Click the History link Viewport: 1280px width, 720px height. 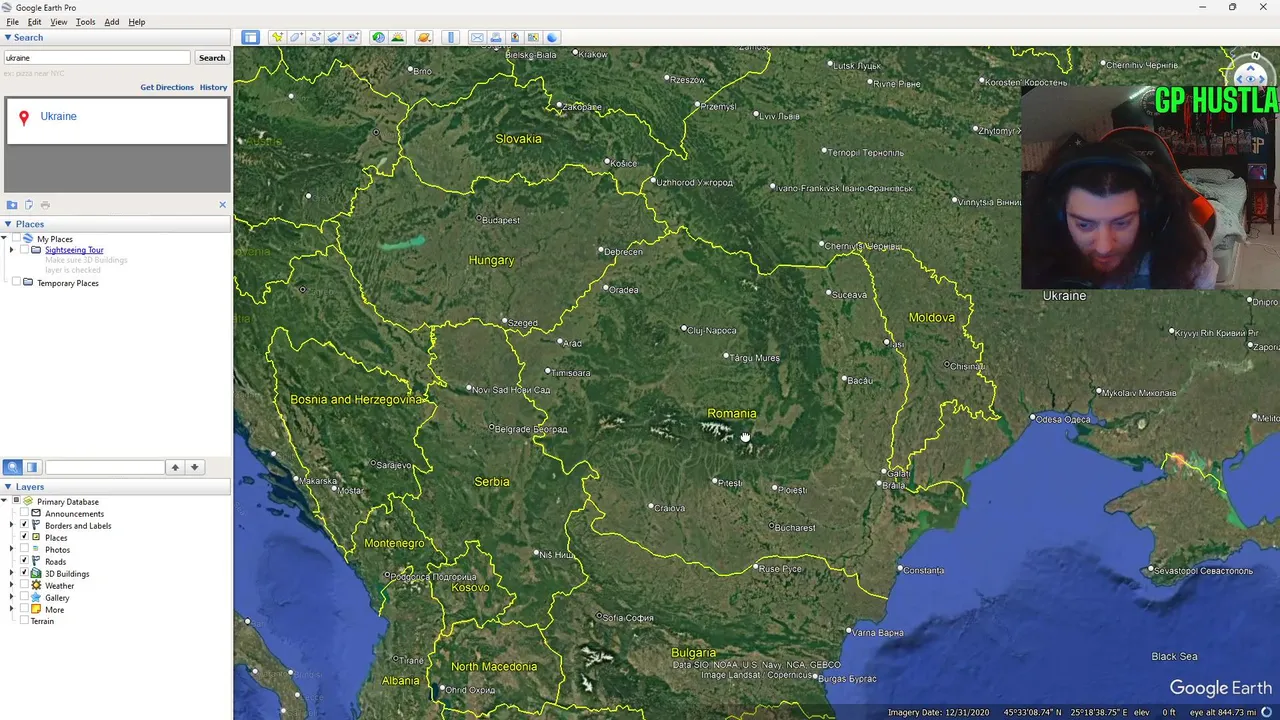[x=213, y=87]
